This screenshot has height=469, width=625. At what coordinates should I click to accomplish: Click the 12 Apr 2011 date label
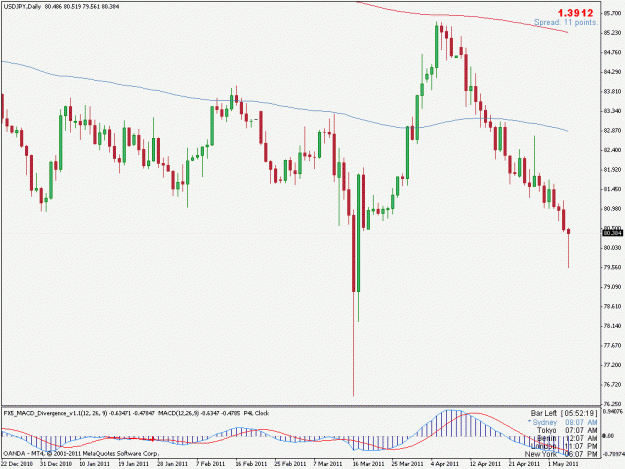pos(485,464)
